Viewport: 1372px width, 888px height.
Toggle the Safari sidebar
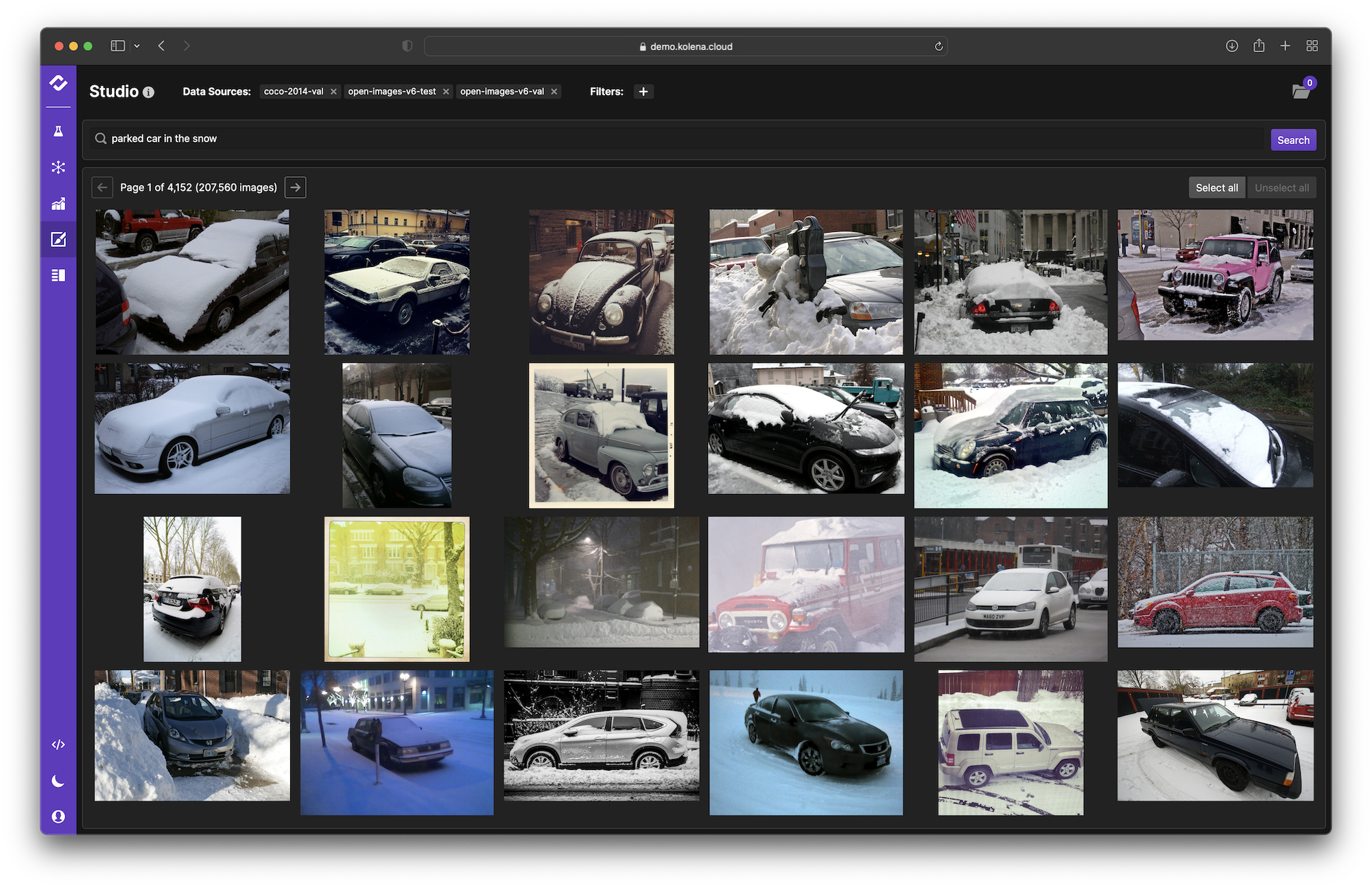click(x=118, y=46)
